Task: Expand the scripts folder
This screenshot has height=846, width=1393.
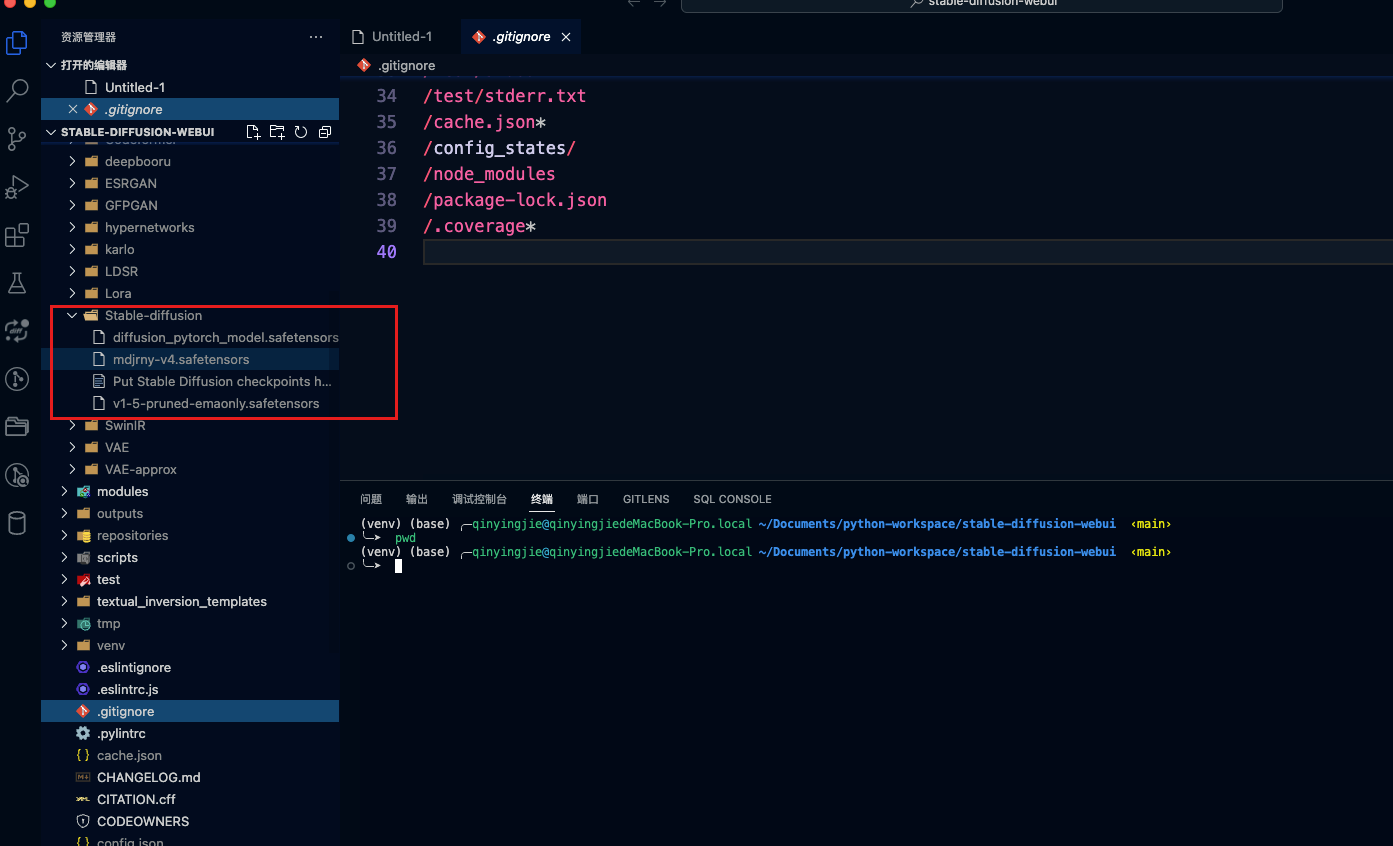Action: (64, 557)
